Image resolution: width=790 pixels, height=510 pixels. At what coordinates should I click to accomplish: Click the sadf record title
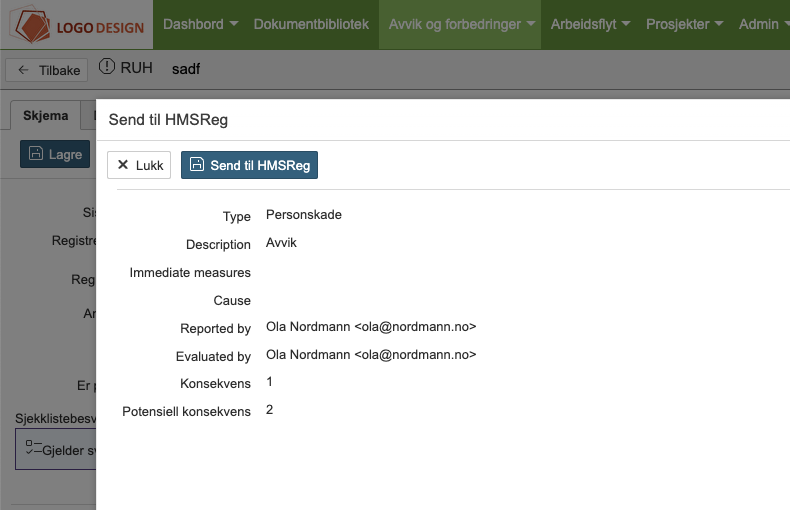click(186, 69)
